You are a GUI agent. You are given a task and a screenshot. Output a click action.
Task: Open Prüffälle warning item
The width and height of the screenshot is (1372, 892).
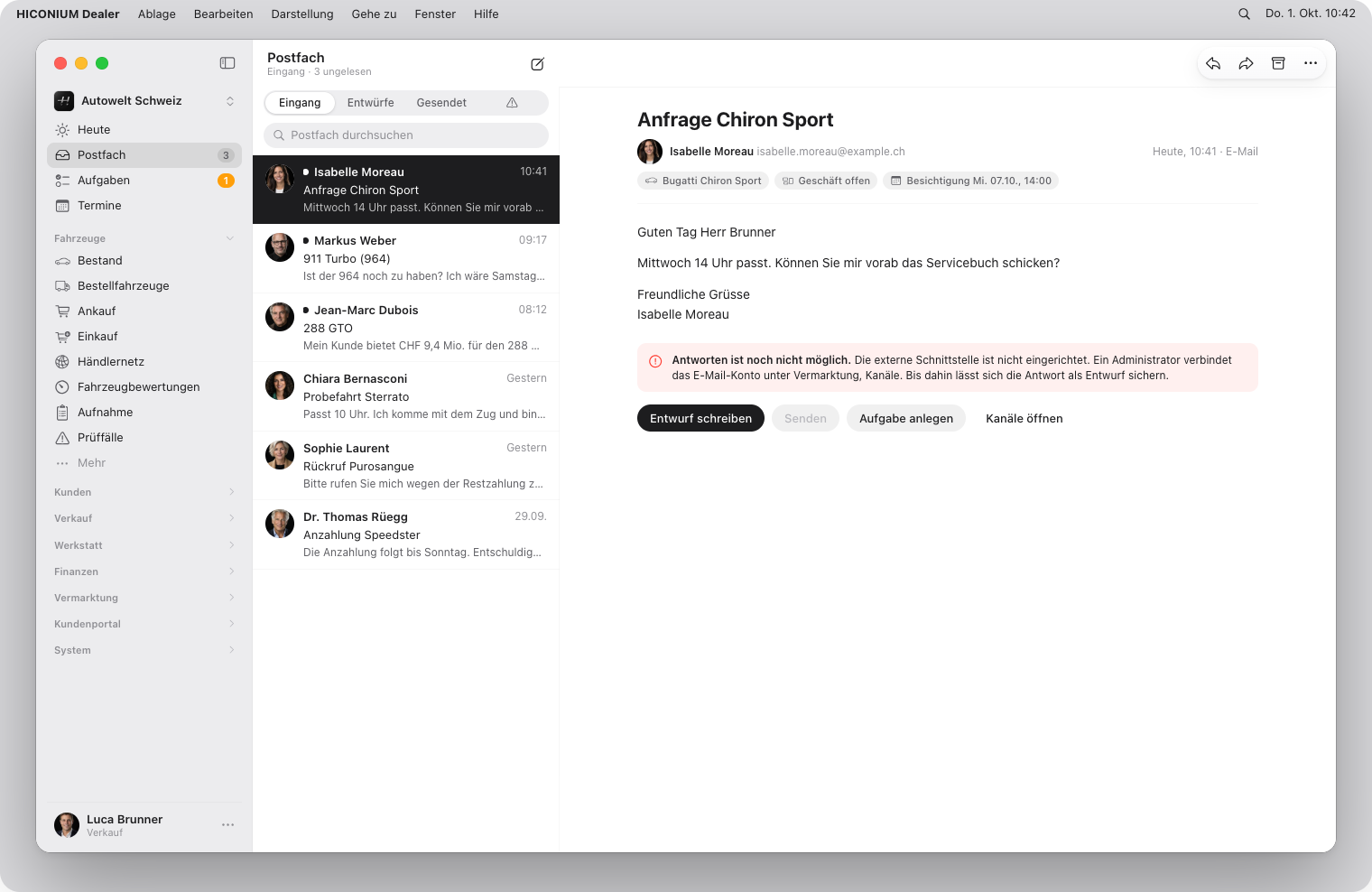point(144,438)
